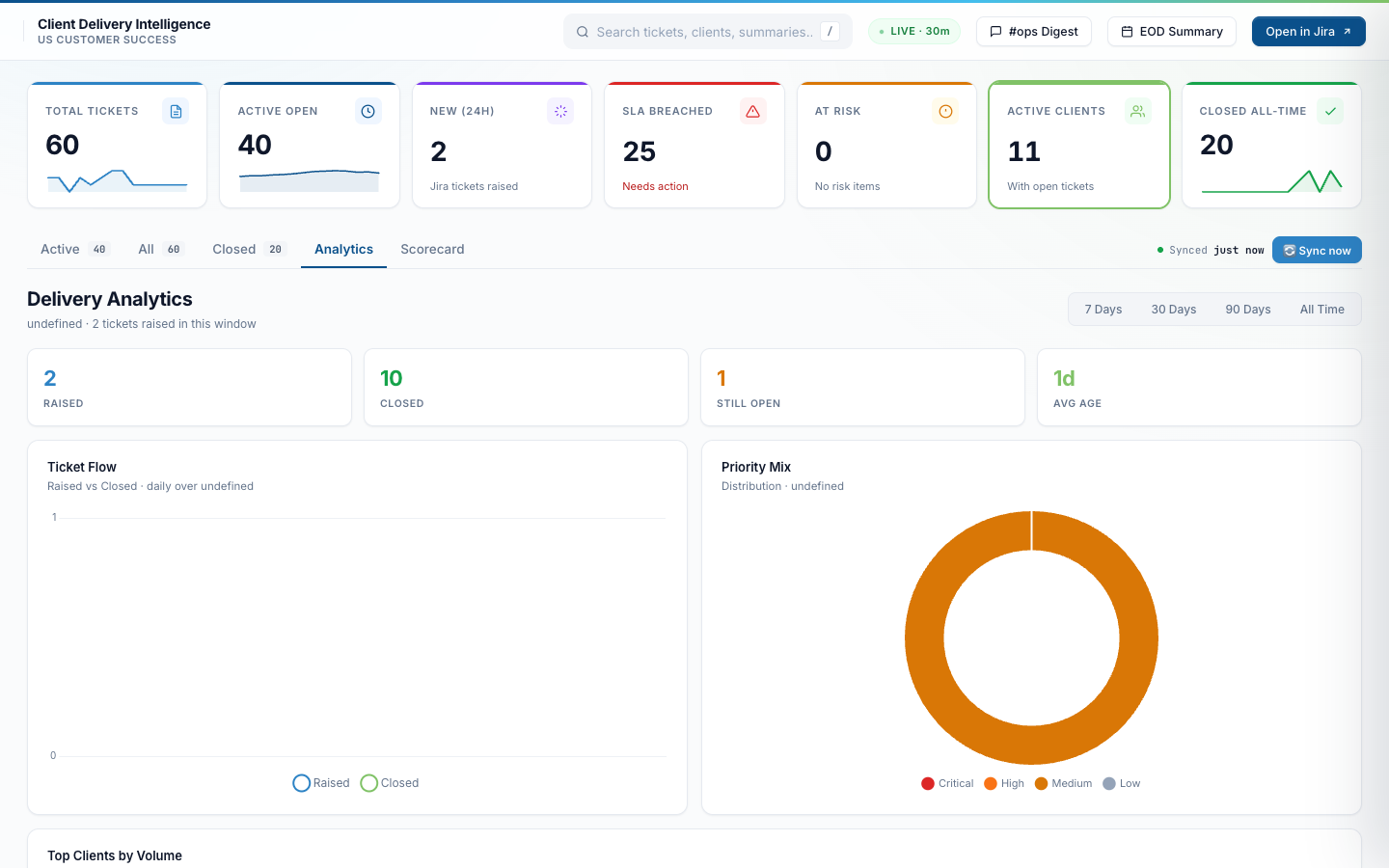Click the Priority Mix chart title

tap(756, 467)
